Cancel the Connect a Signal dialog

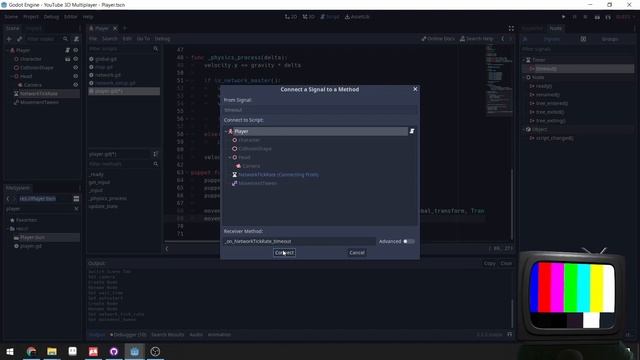[x=357, y=253]
